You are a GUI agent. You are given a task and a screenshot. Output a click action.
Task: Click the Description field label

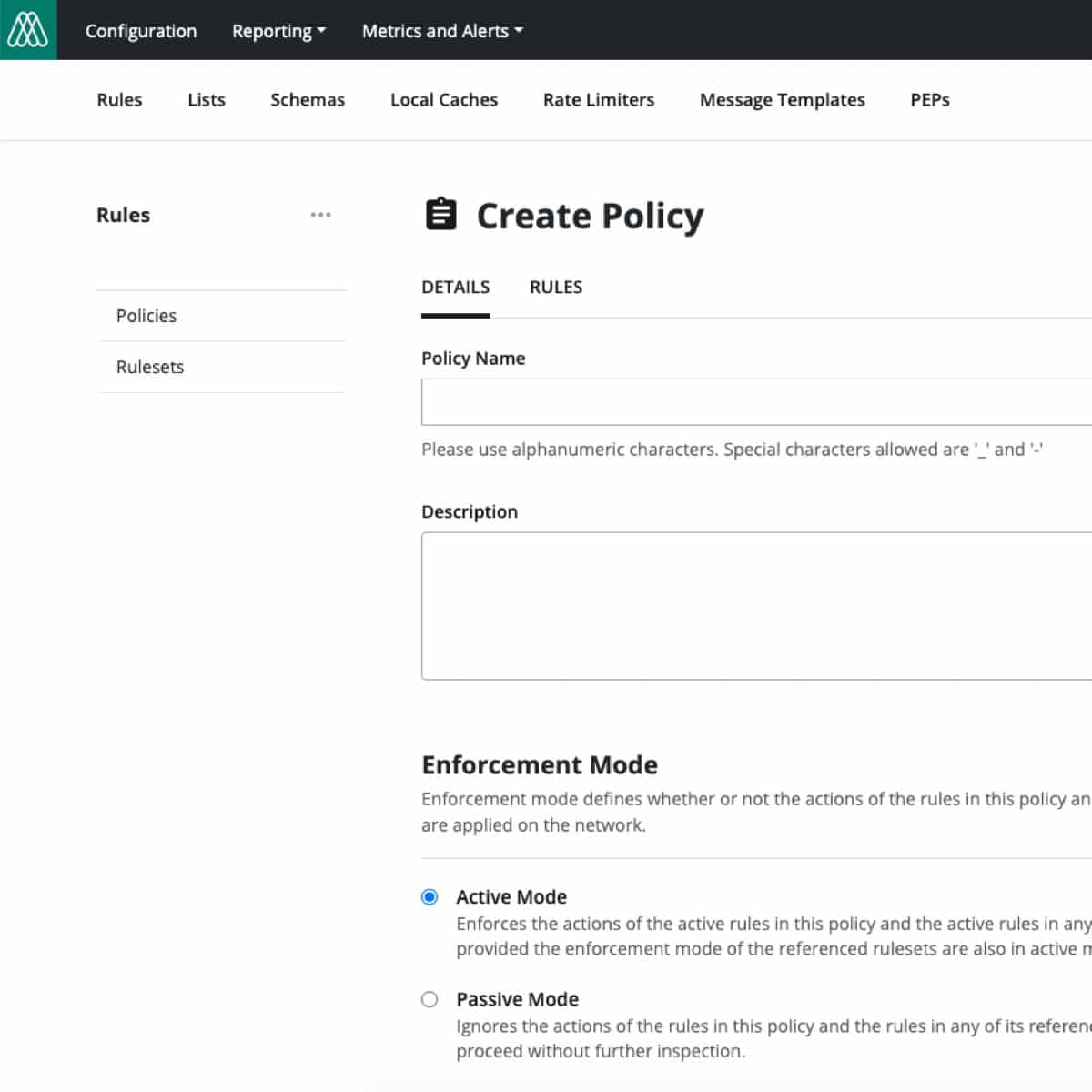pyautogui.click(x=470, y=512)
